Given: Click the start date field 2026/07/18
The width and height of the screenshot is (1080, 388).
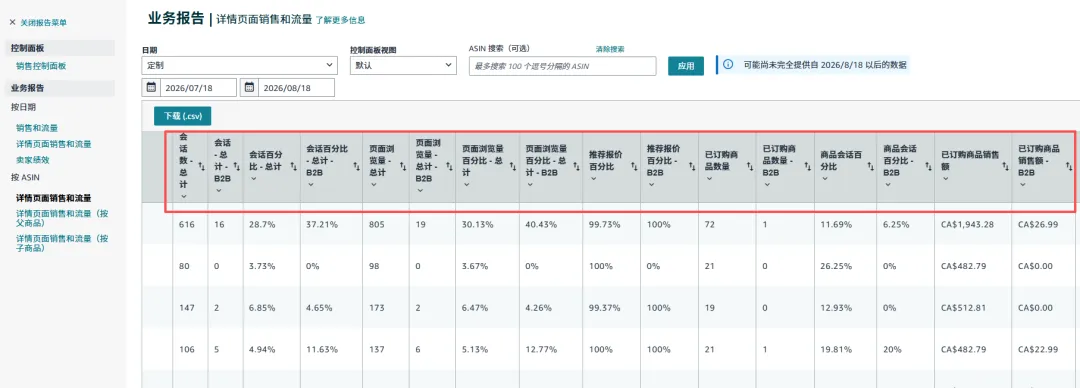Looking at the screenshot, I should pos(198,88).
